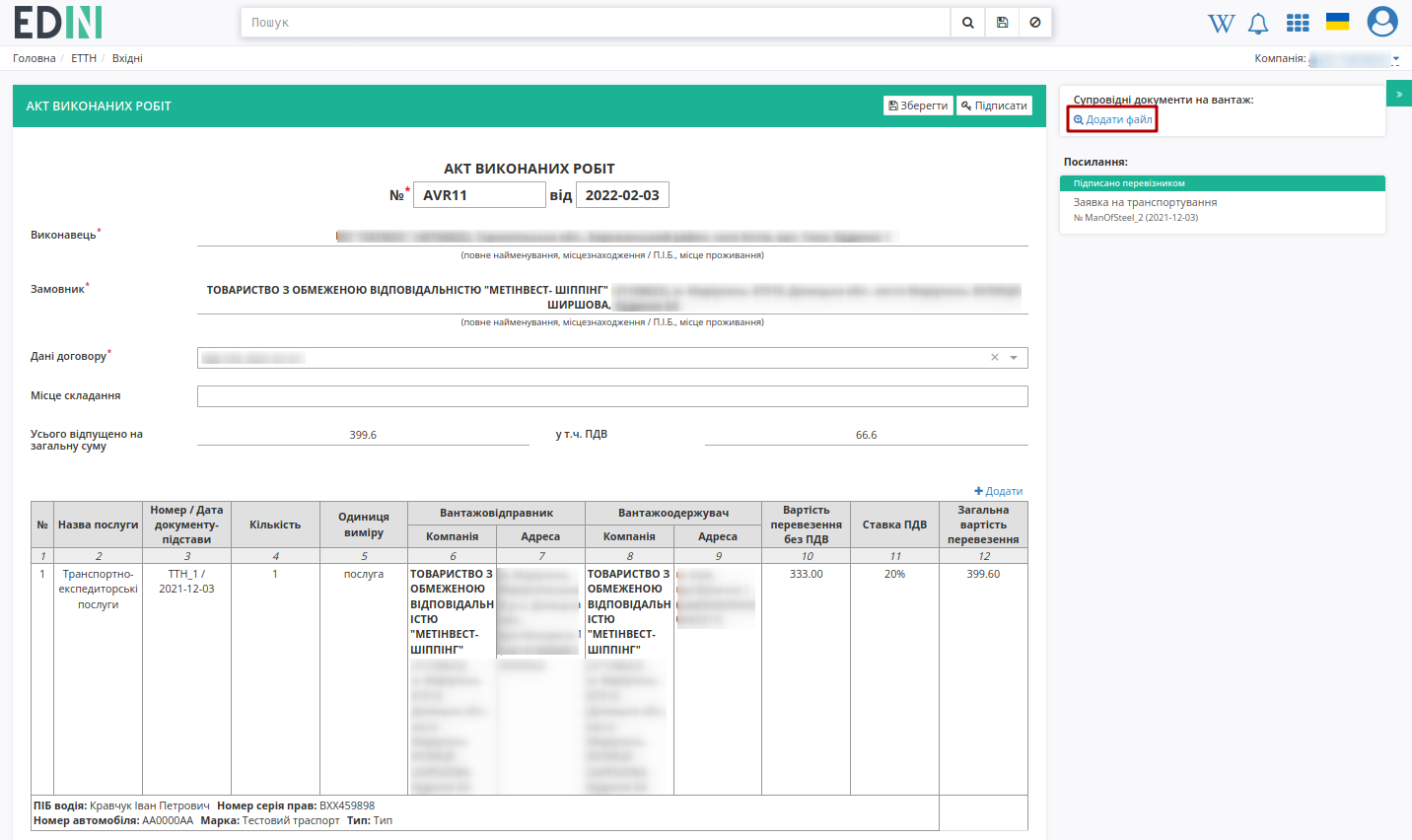Click the VAT value 66.6
Viewport: 1412px width, 840px height.
coord(866,435)
